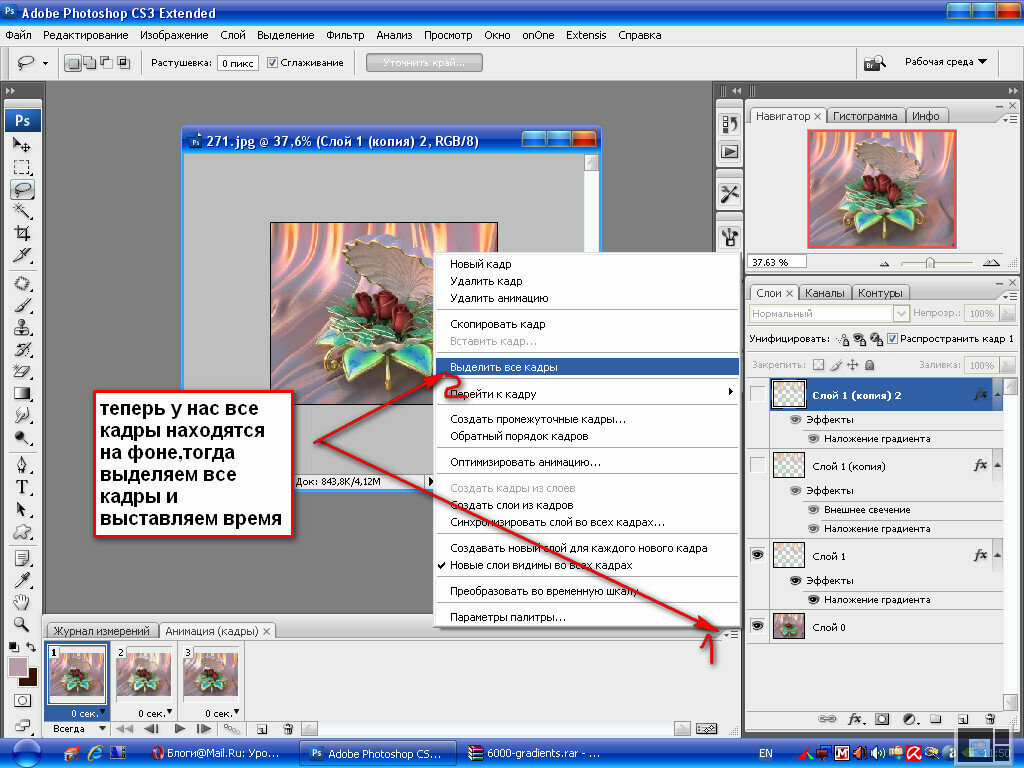Select the Dodge tool
The image size is (1024, 768).
coord(22,437)
